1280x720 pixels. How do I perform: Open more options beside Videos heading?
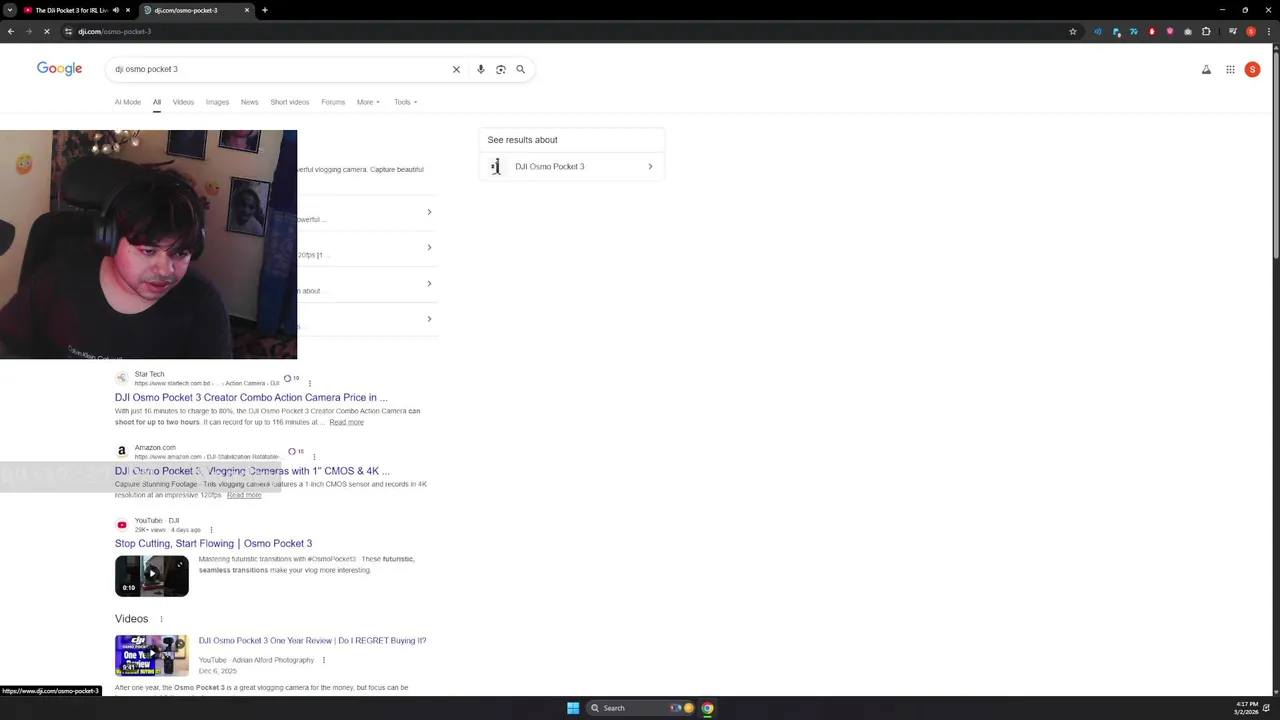161,619
